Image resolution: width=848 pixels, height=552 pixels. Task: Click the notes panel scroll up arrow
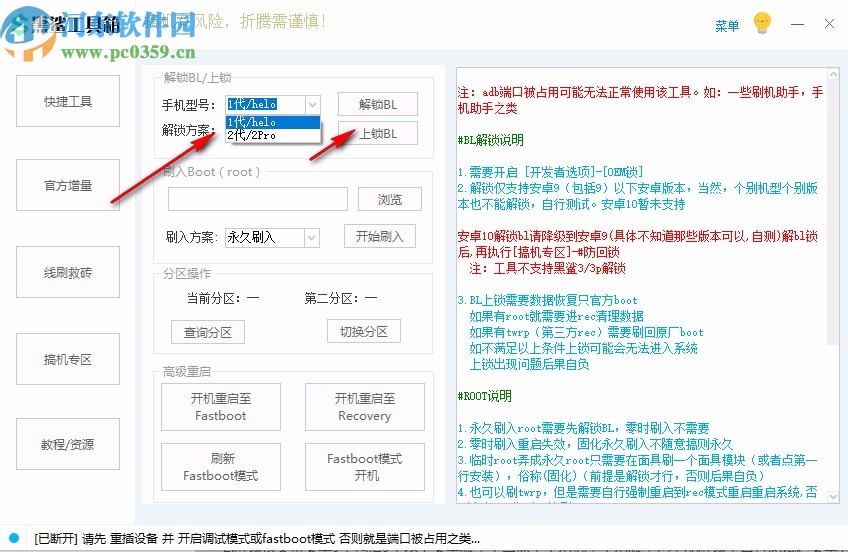(833, 75)
